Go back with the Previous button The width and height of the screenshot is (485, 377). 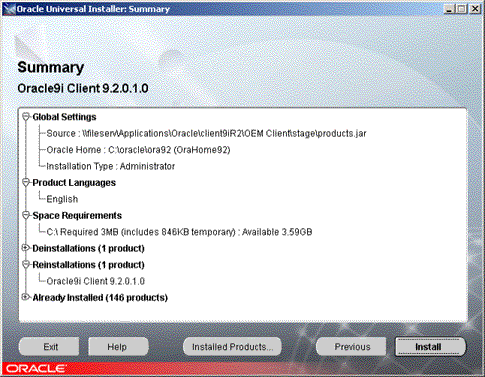tap(351, 347)
